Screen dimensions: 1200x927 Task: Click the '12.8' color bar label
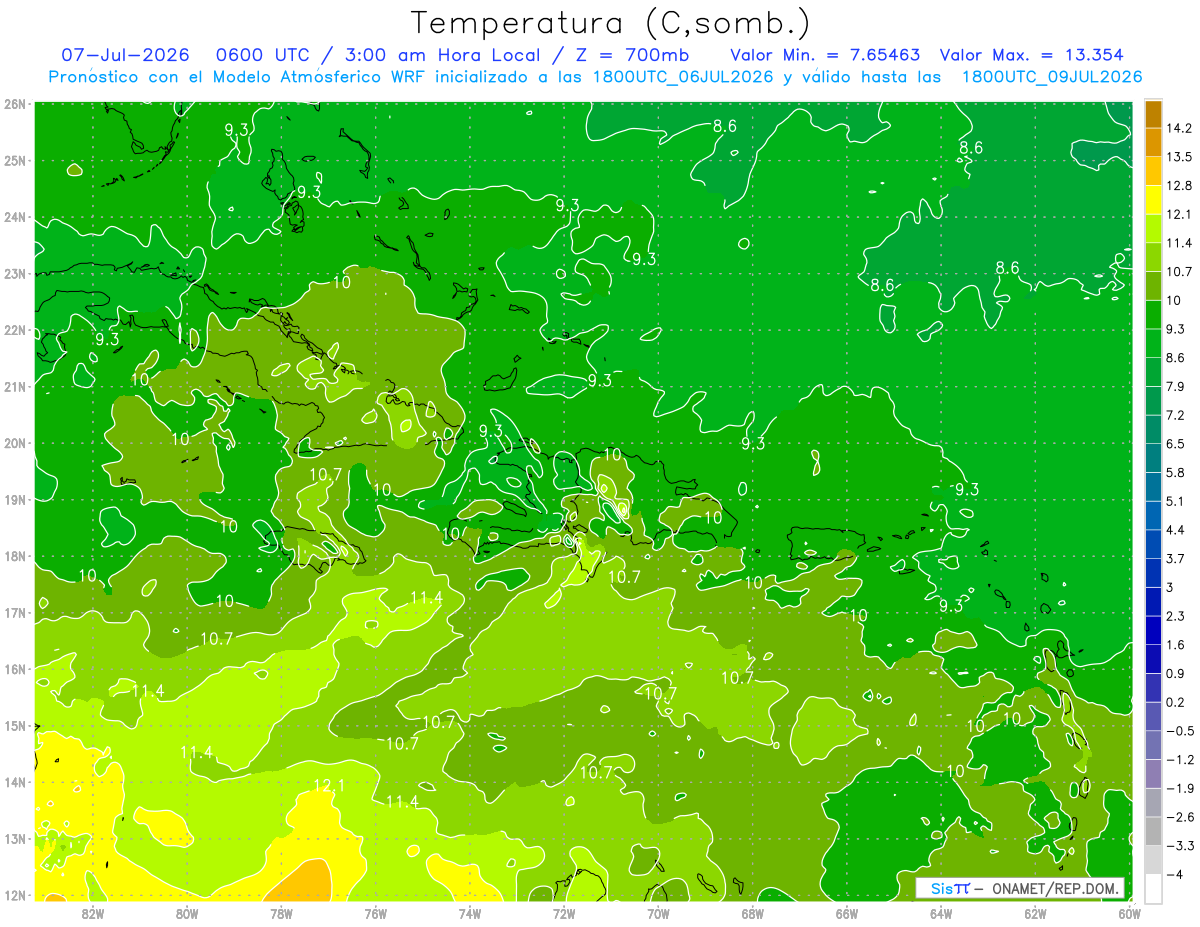click(x=1179, y=185)
